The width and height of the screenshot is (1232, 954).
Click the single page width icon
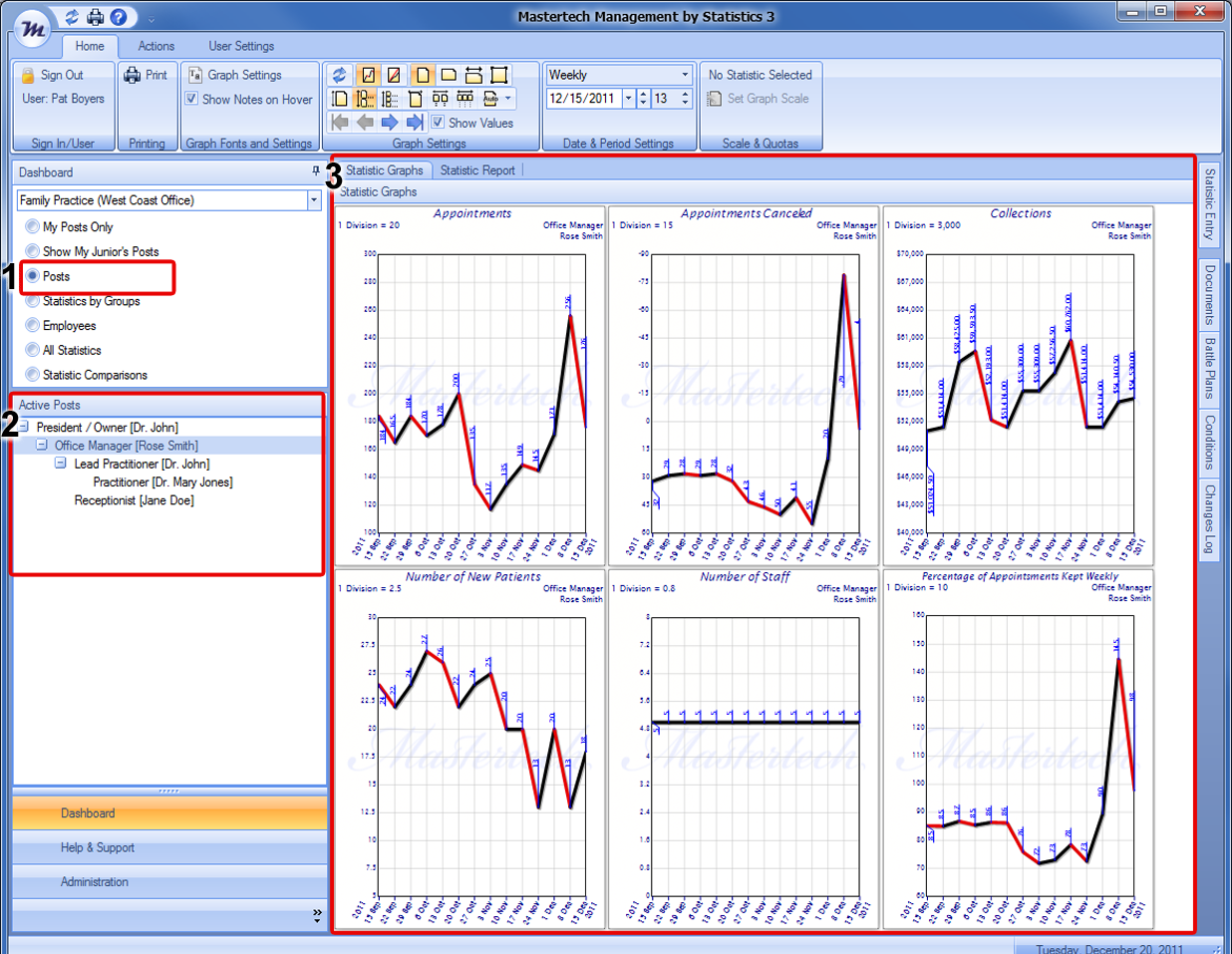click(416, 99)
